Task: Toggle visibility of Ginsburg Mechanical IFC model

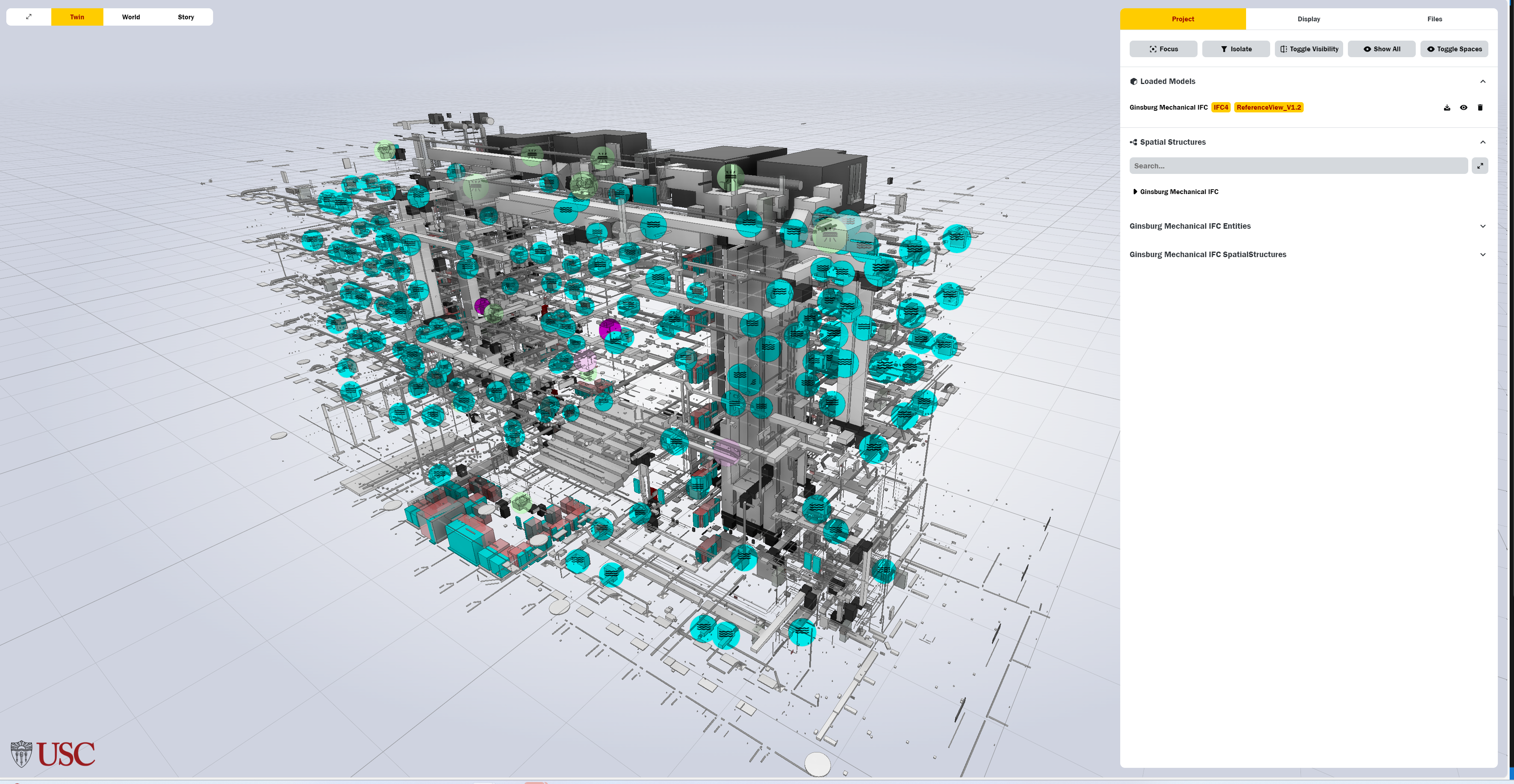Action: click(x=1463, y=108)
